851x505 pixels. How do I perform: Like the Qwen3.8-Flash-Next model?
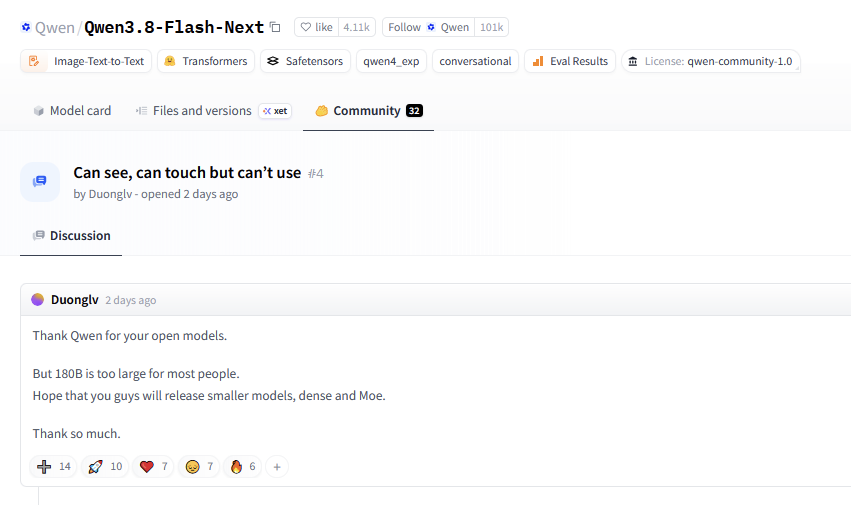(316, 27)
